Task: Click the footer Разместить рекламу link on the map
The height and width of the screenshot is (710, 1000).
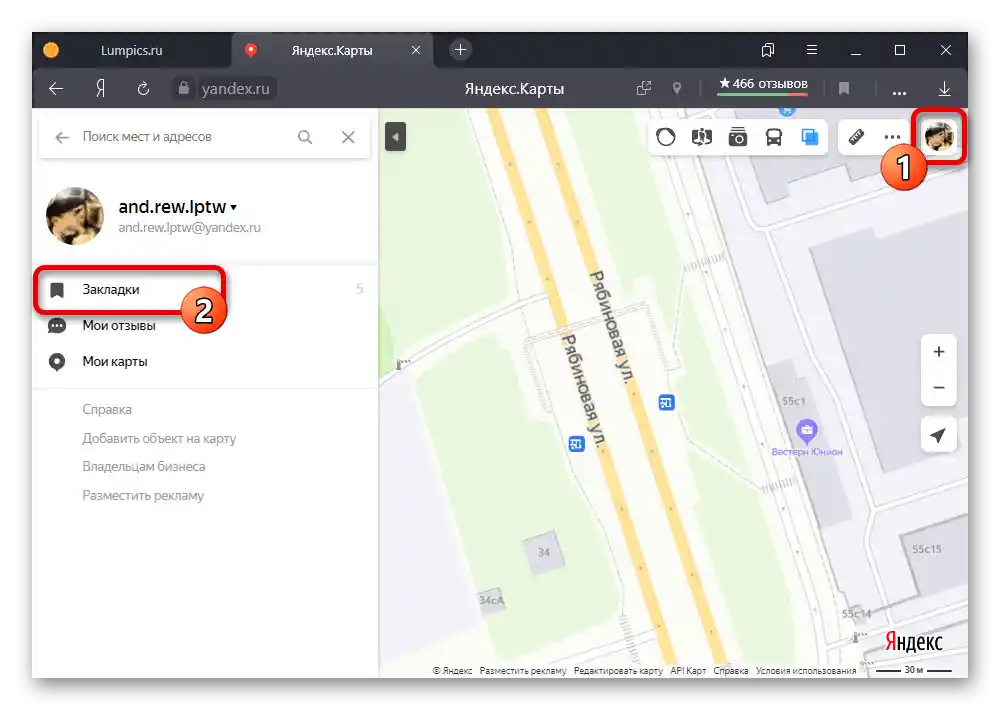Action: (x=523, y=670)
